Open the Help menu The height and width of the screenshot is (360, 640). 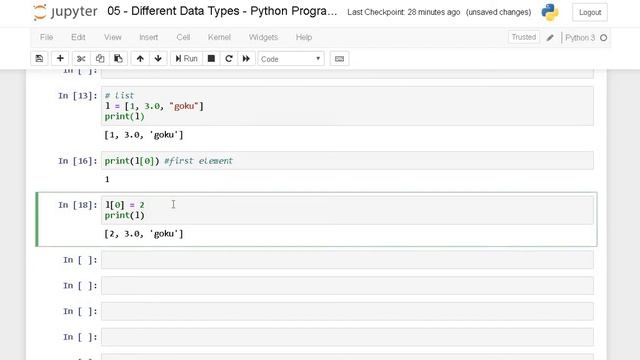click(304, 37)
